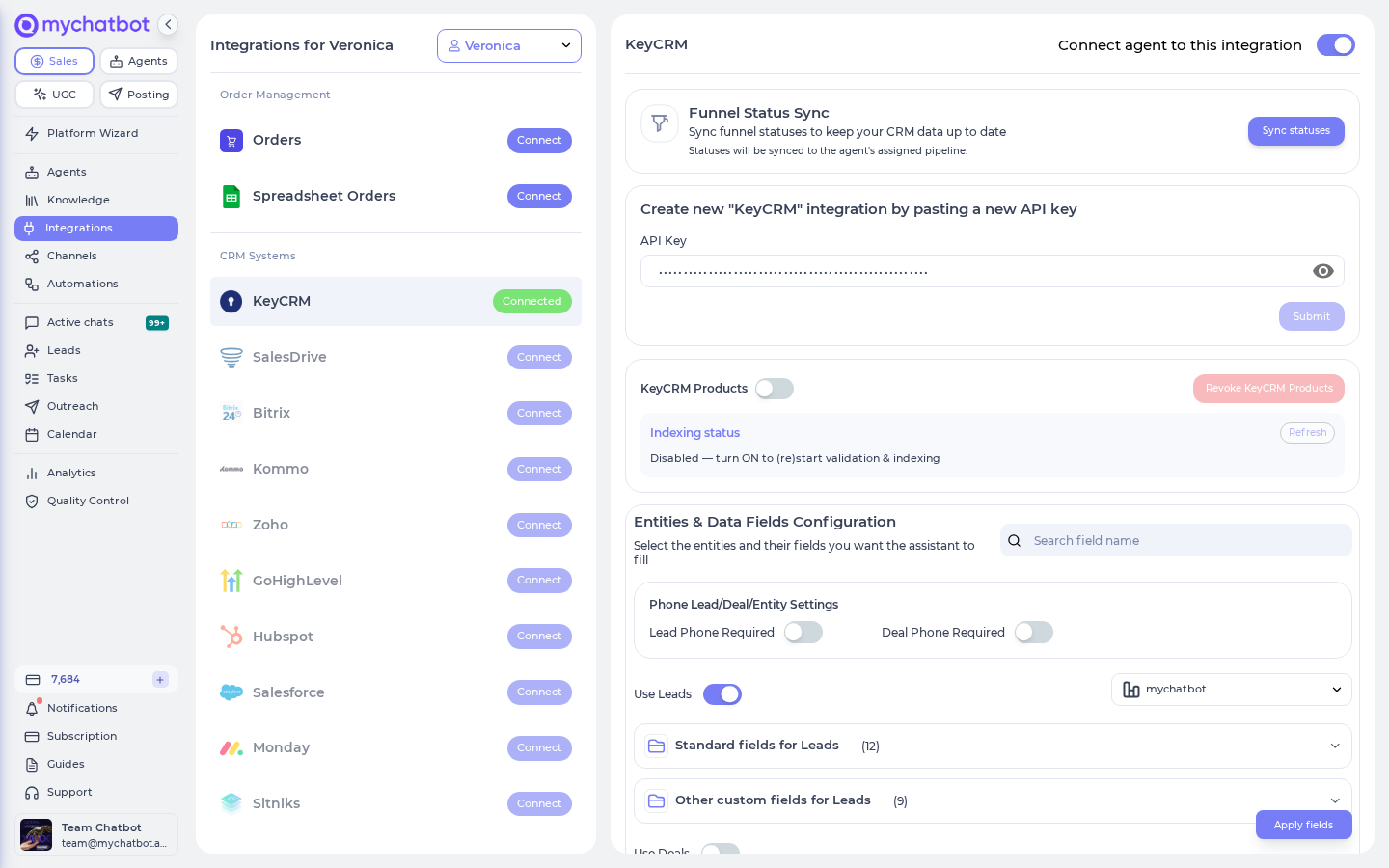Click Revoke KeyCRM Products button

click(x=1268, y=389)
